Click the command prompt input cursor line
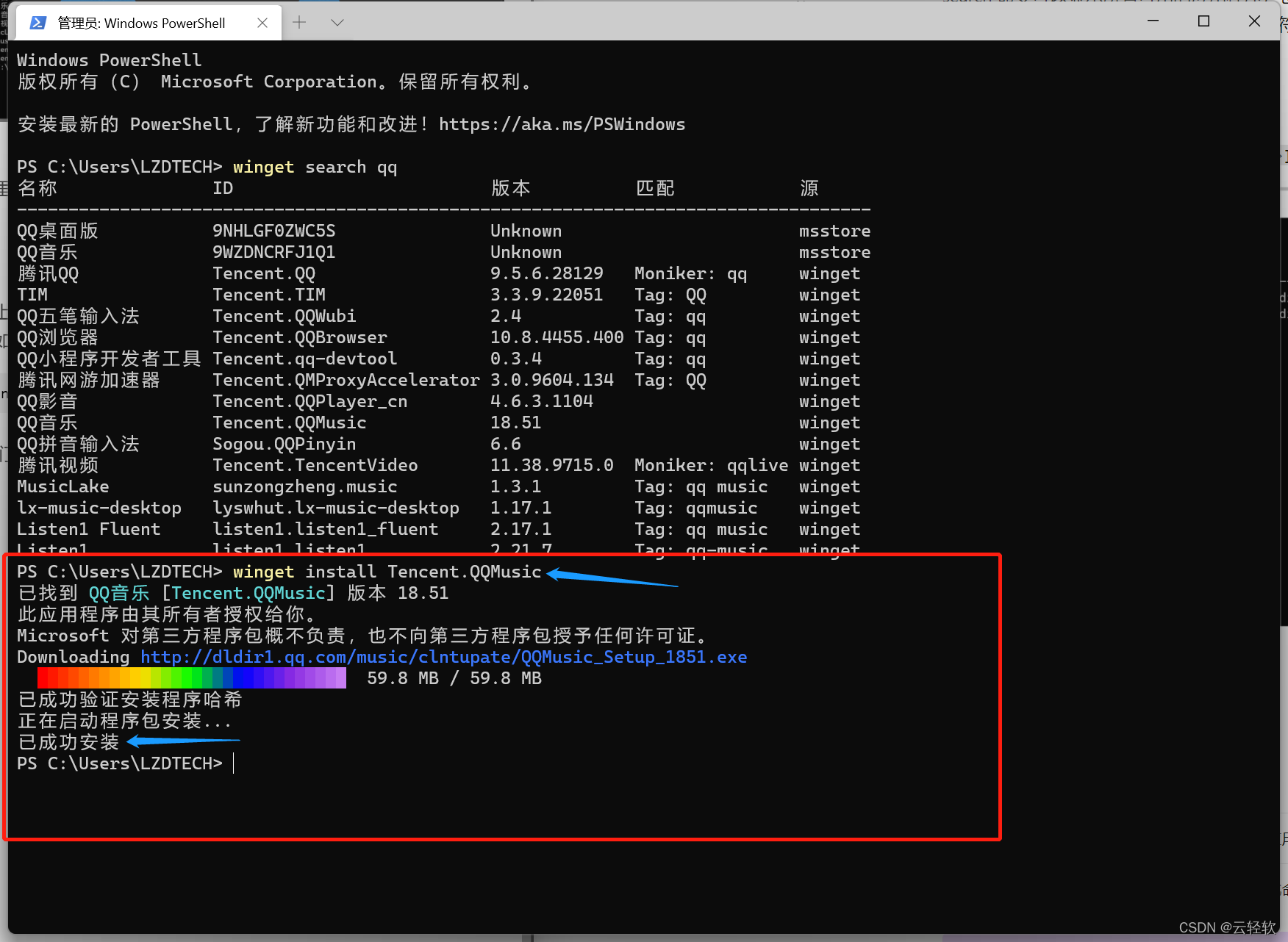Screen dimensions: 1288x942 125,764
